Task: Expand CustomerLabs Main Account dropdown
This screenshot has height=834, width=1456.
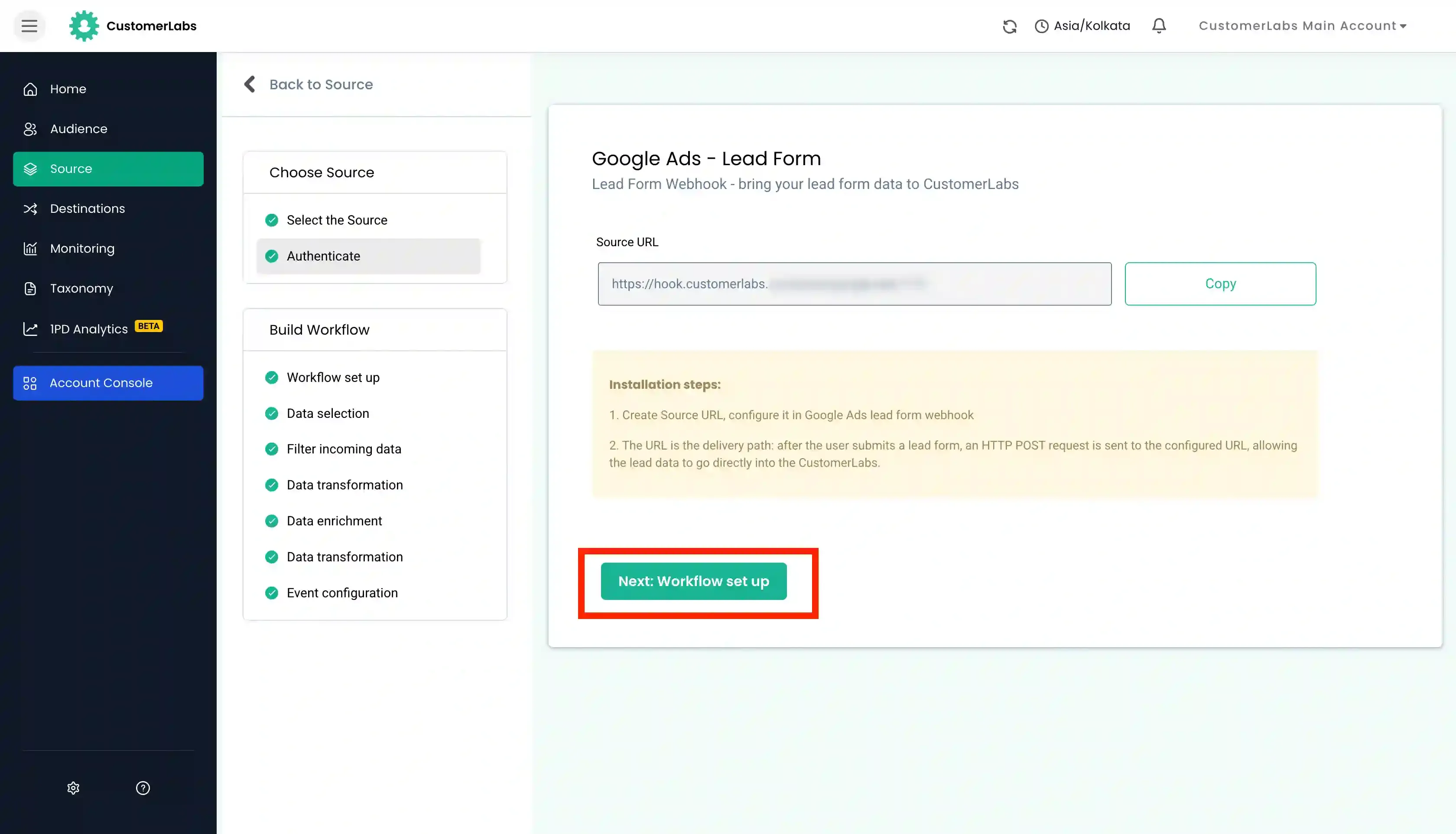Action: [x=1303, y=26]
